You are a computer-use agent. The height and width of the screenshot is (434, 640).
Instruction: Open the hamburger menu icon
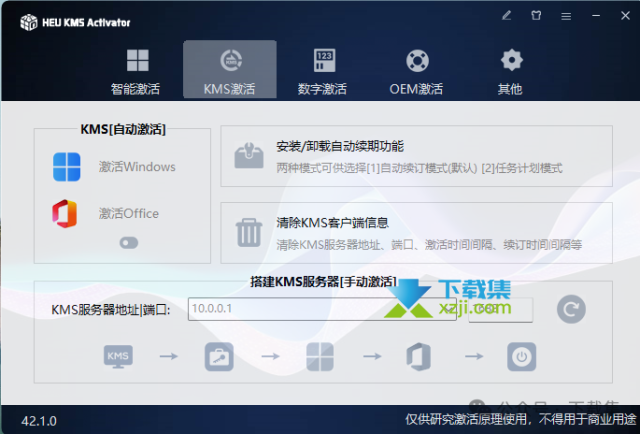(566, 16)
